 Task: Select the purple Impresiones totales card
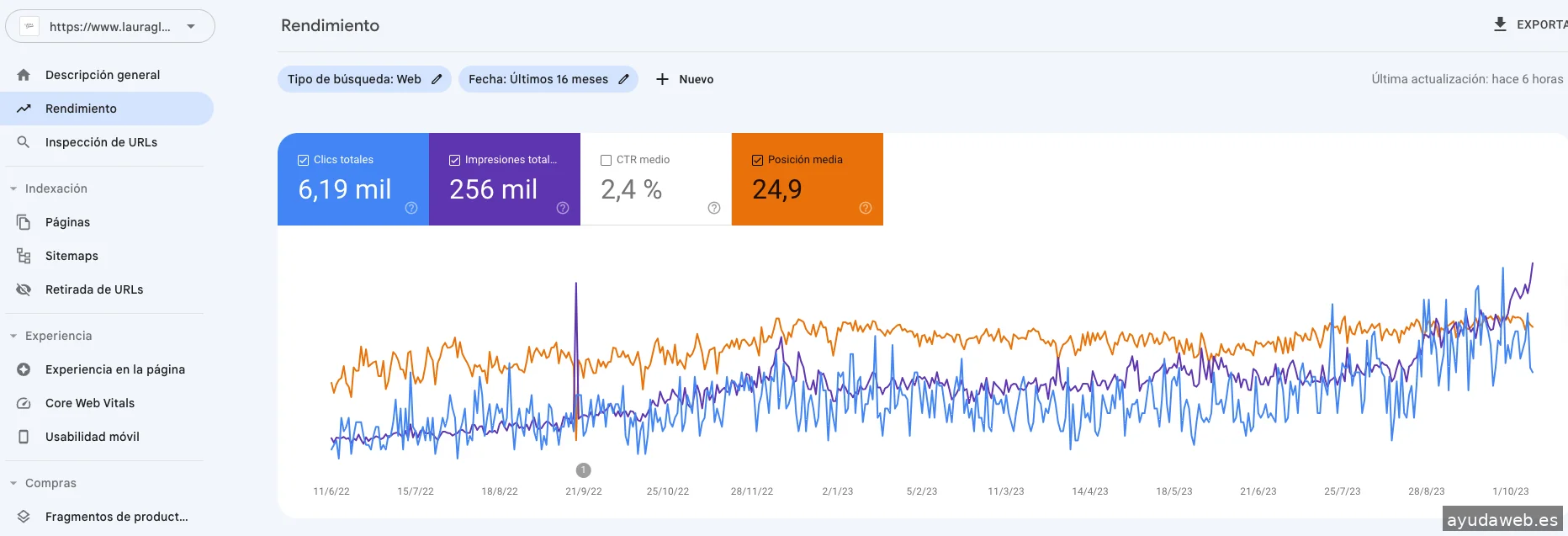[504, 179]
